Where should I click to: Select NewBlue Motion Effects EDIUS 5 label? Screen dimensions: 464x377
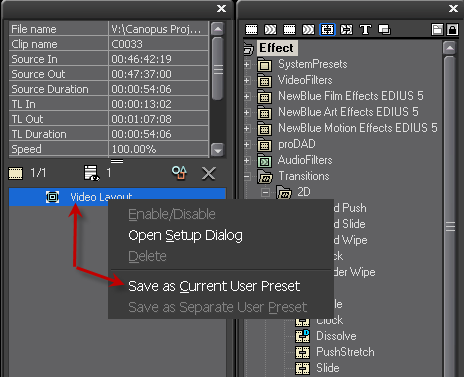pos(358,128)
